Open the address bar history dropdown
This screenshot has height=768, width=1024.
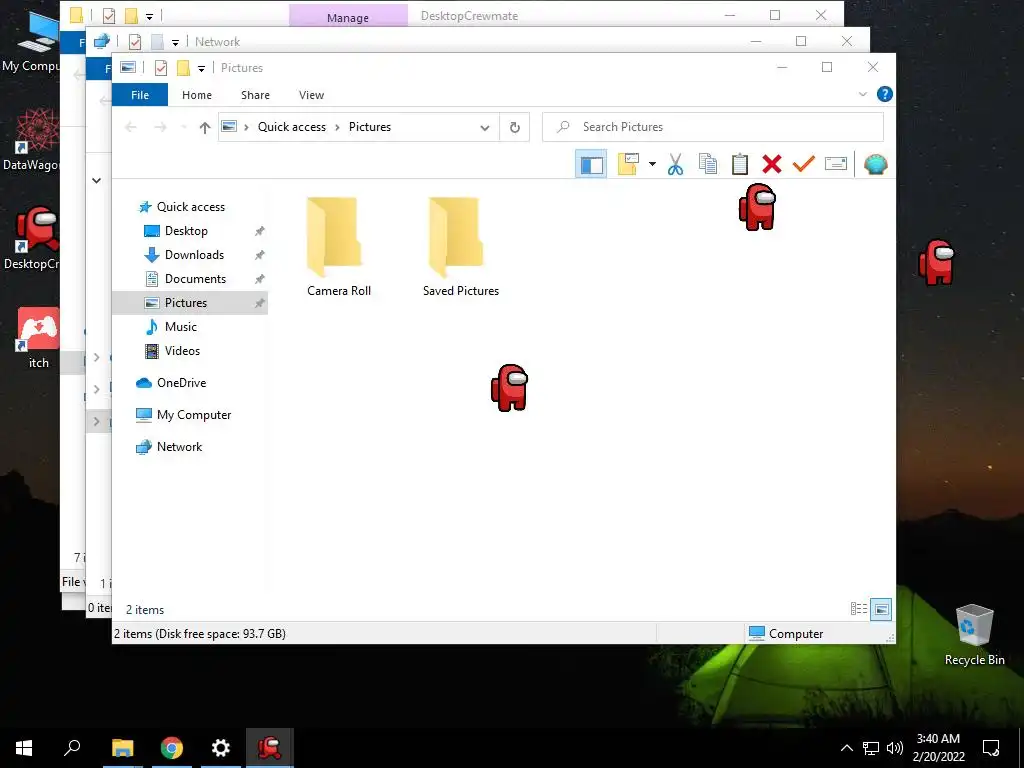point(485,127)
